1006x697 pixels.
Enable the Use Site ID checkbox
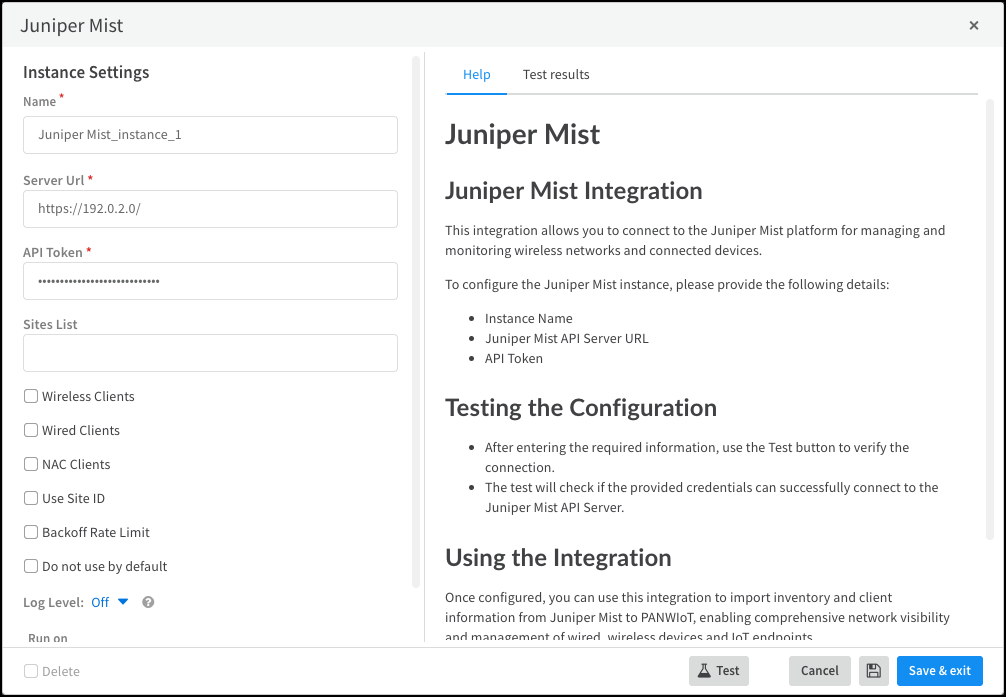click(31, 499)
